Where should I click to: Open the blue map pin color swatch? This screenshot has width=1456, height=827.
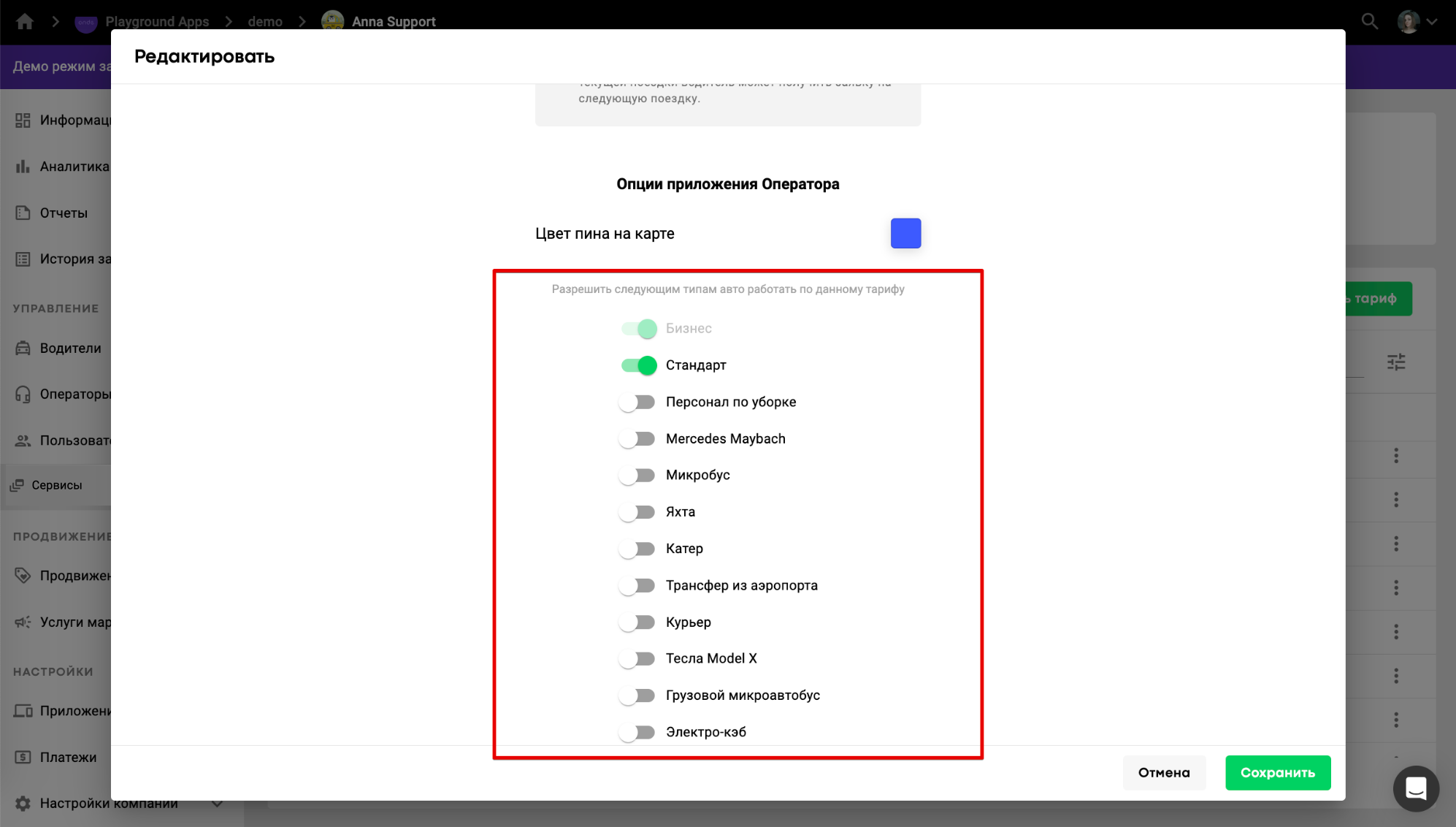click(x=905, y=233)
